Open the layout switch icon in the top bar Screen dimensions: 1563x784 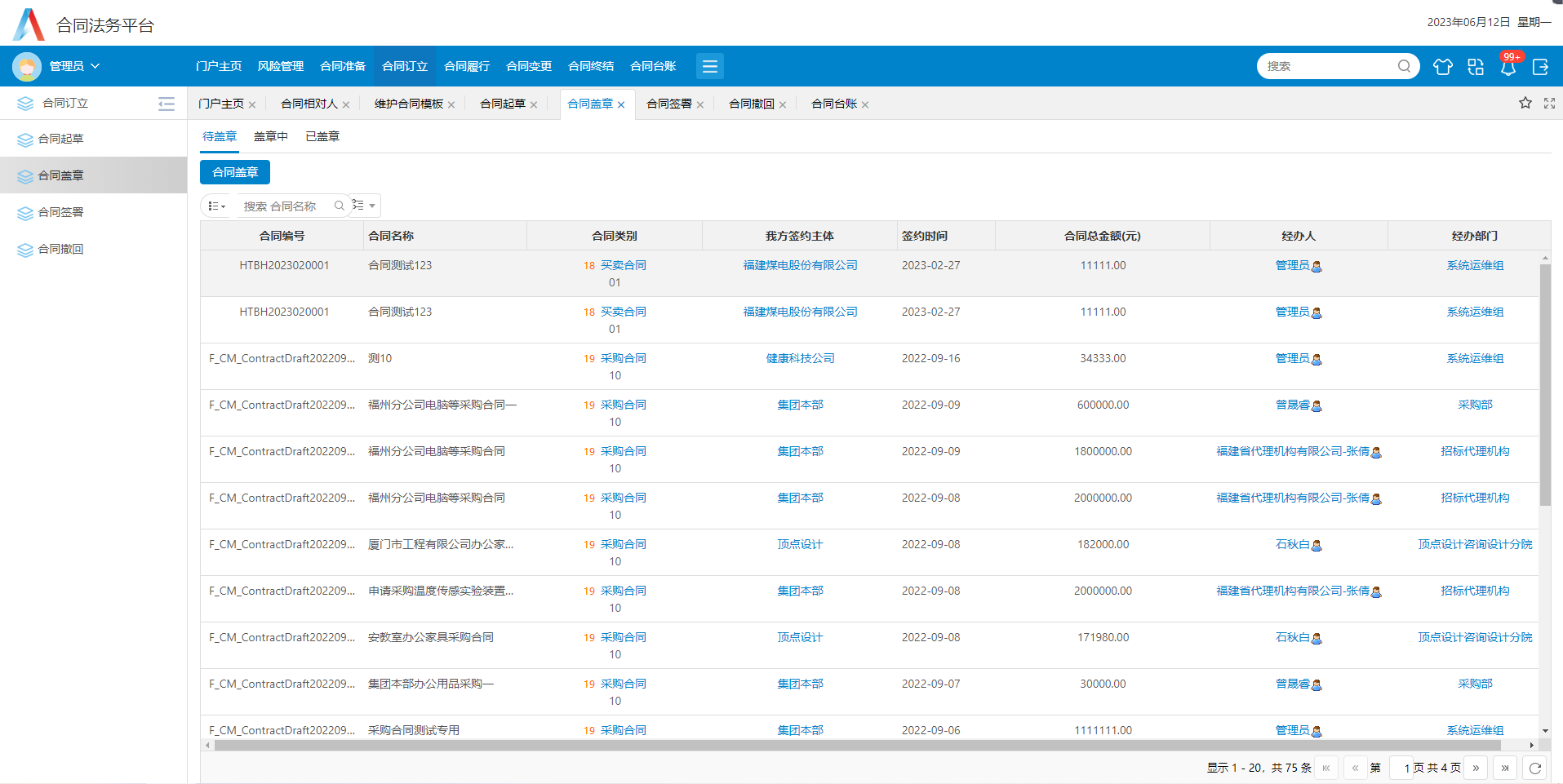(x=1476, y=67)
